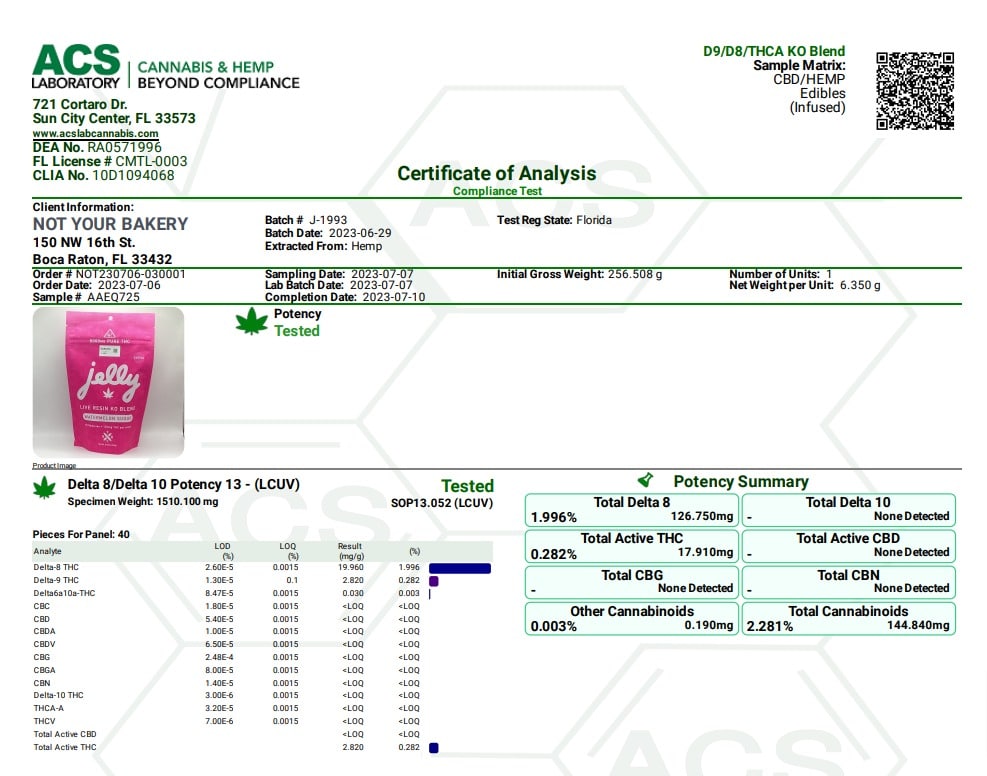This screenshot has height=776, width=987.
Task: Click the cannabis leaf icon beside Potency
Action: 252,321
